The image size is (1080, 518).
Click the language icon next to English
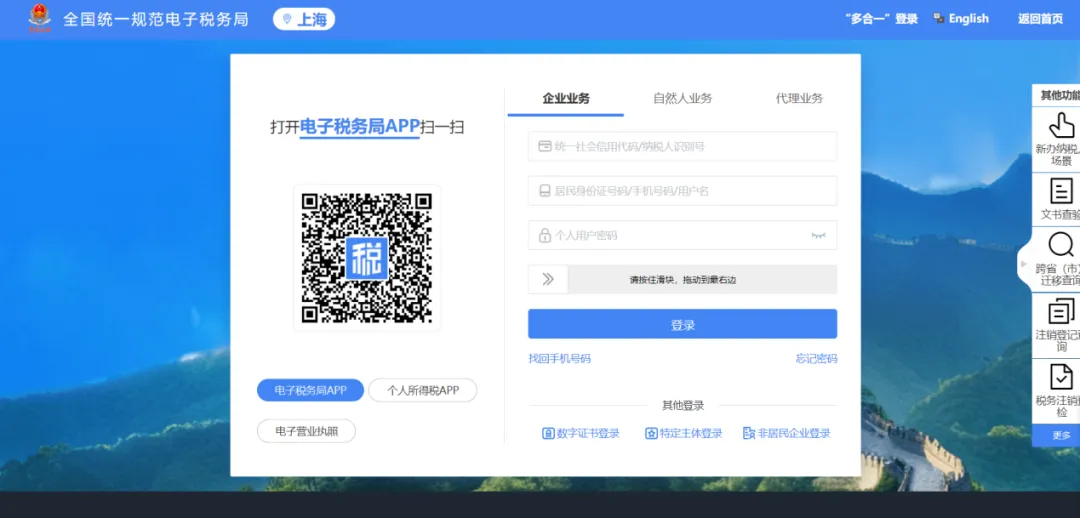click(938, 19)
